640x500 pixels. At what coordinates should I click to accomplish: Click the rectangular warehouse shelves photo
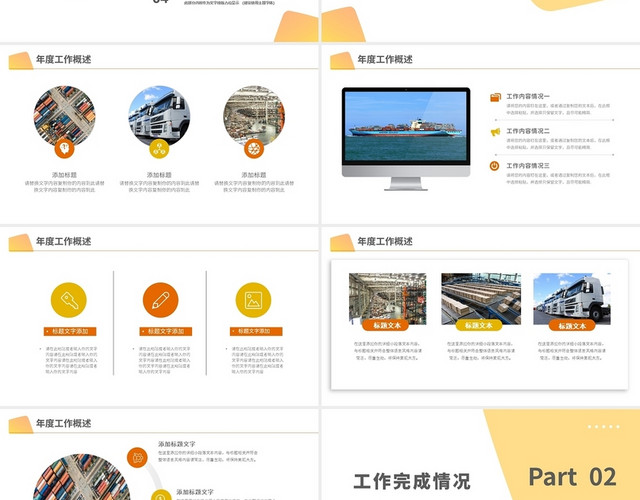(387, 299)
